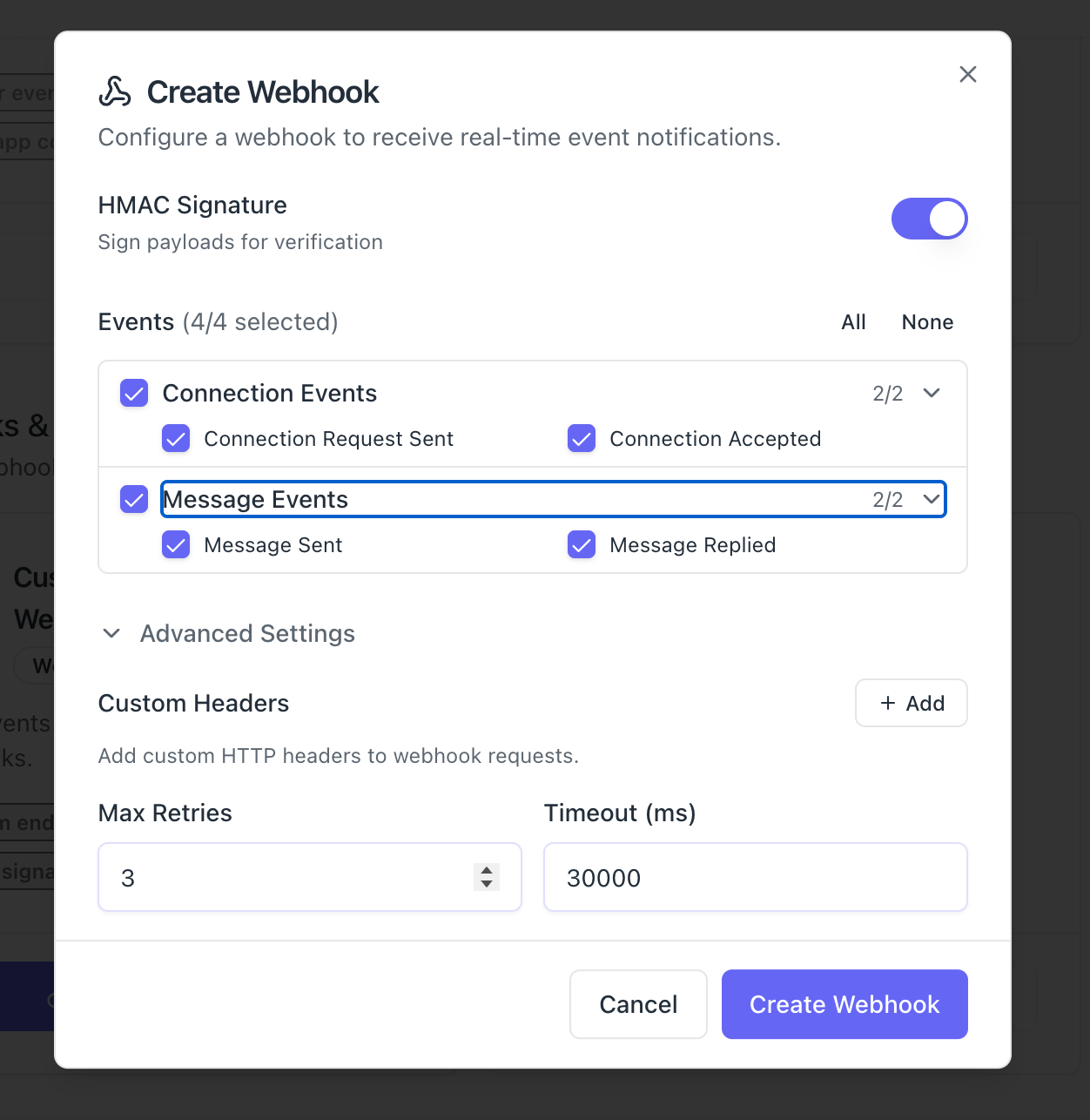Uncheck the Message Events group checkbox
The image size is (1090, 1120).
(x=134, y=500)
